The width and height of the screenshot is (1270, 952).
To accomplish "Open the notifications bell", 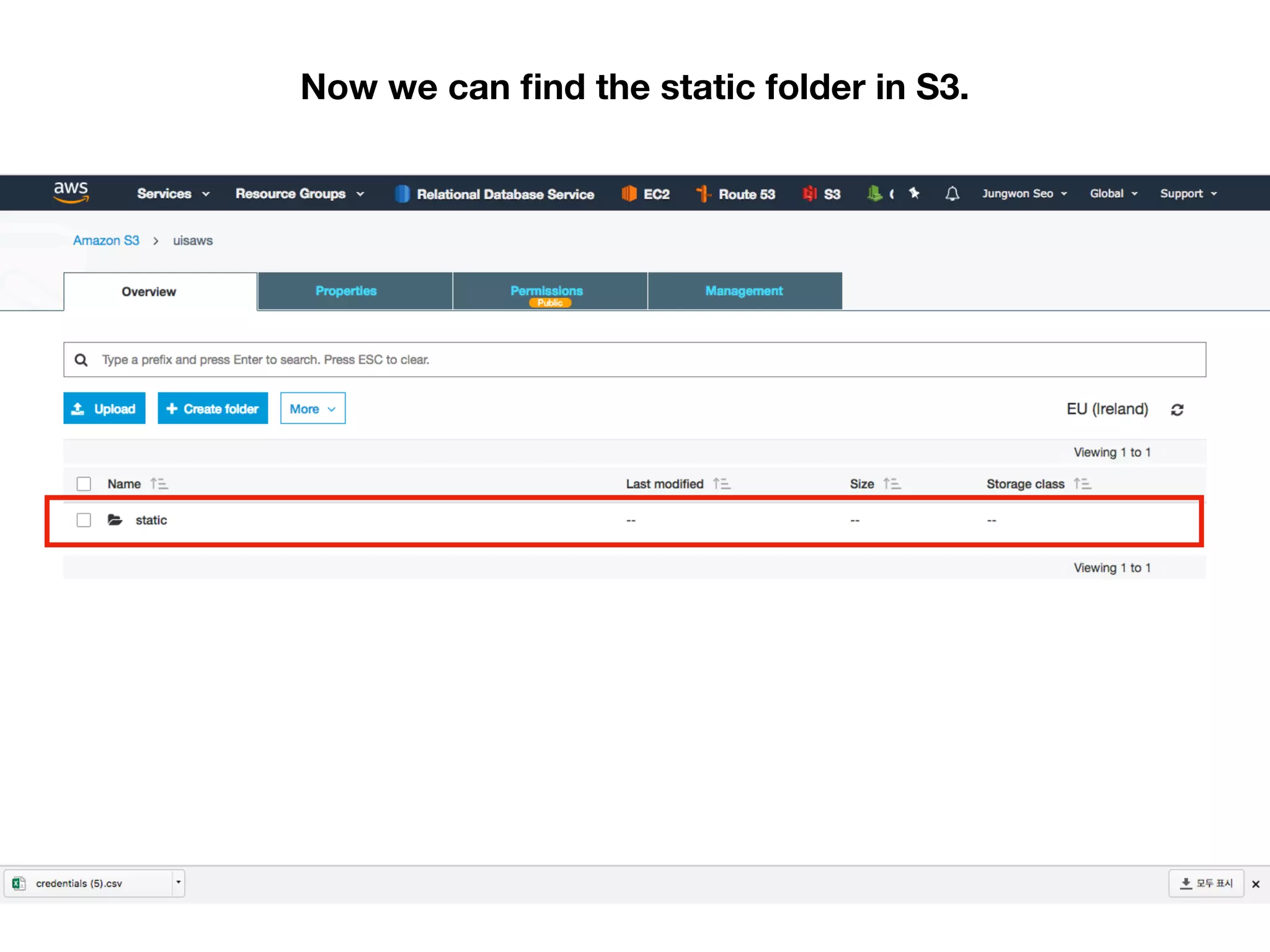I will click(952, 194).
